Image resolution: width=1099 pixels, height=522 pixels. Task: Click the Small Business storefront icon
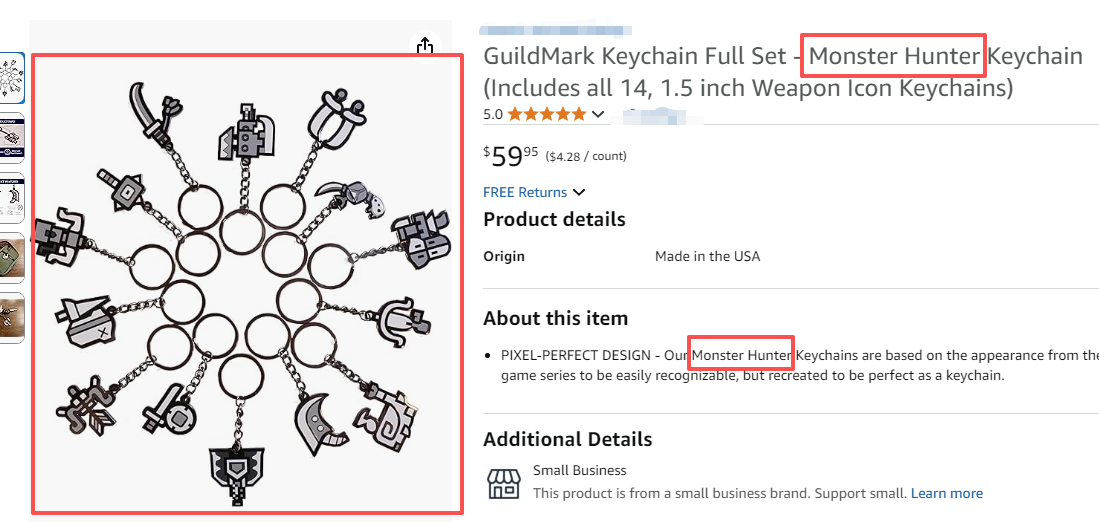503,482
